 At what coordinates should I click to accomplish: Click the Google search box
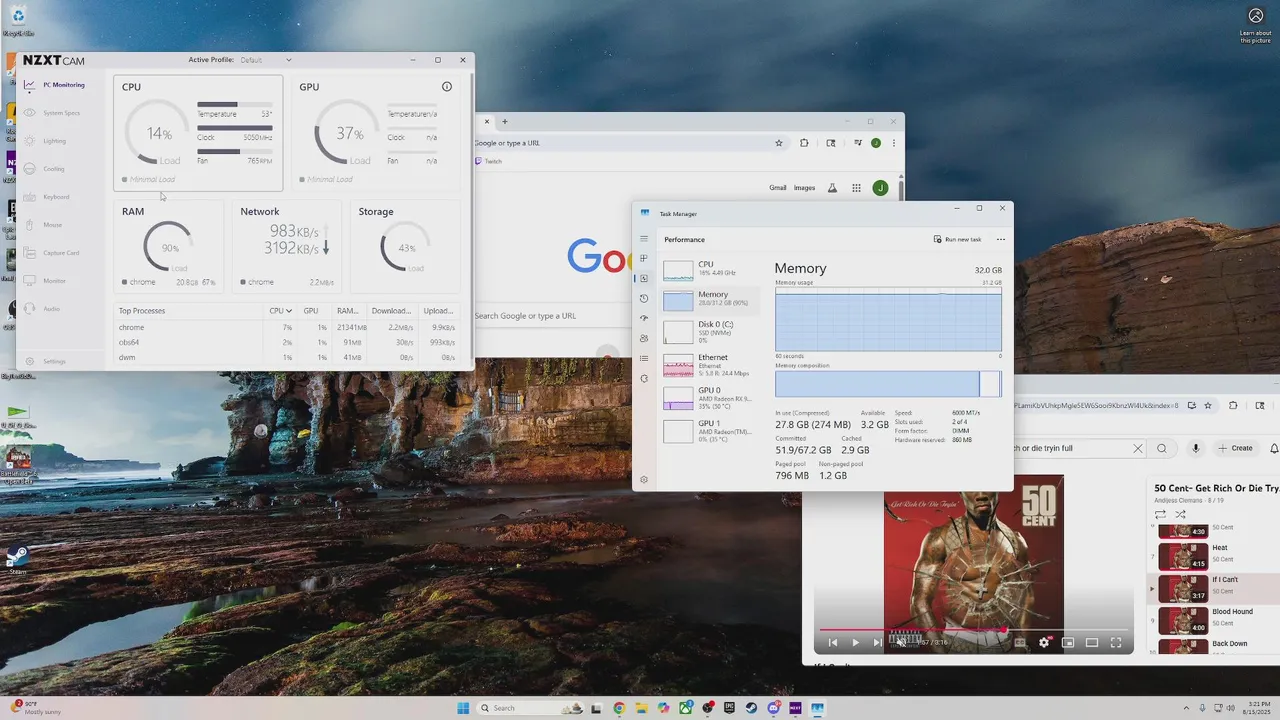[x=552, y=316]
